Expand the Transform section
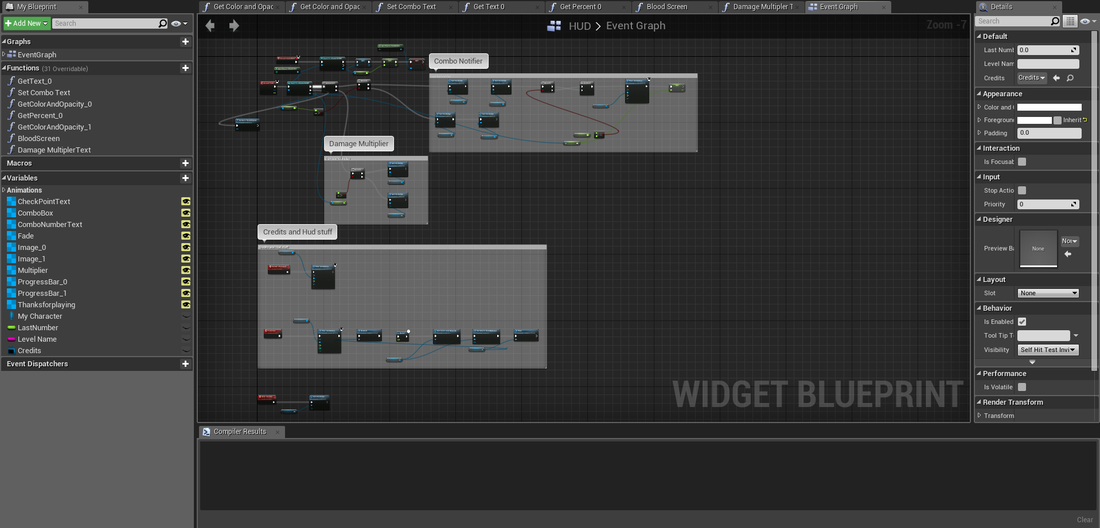This screenshot has width=1100, height=528. (x=979, y=416)
